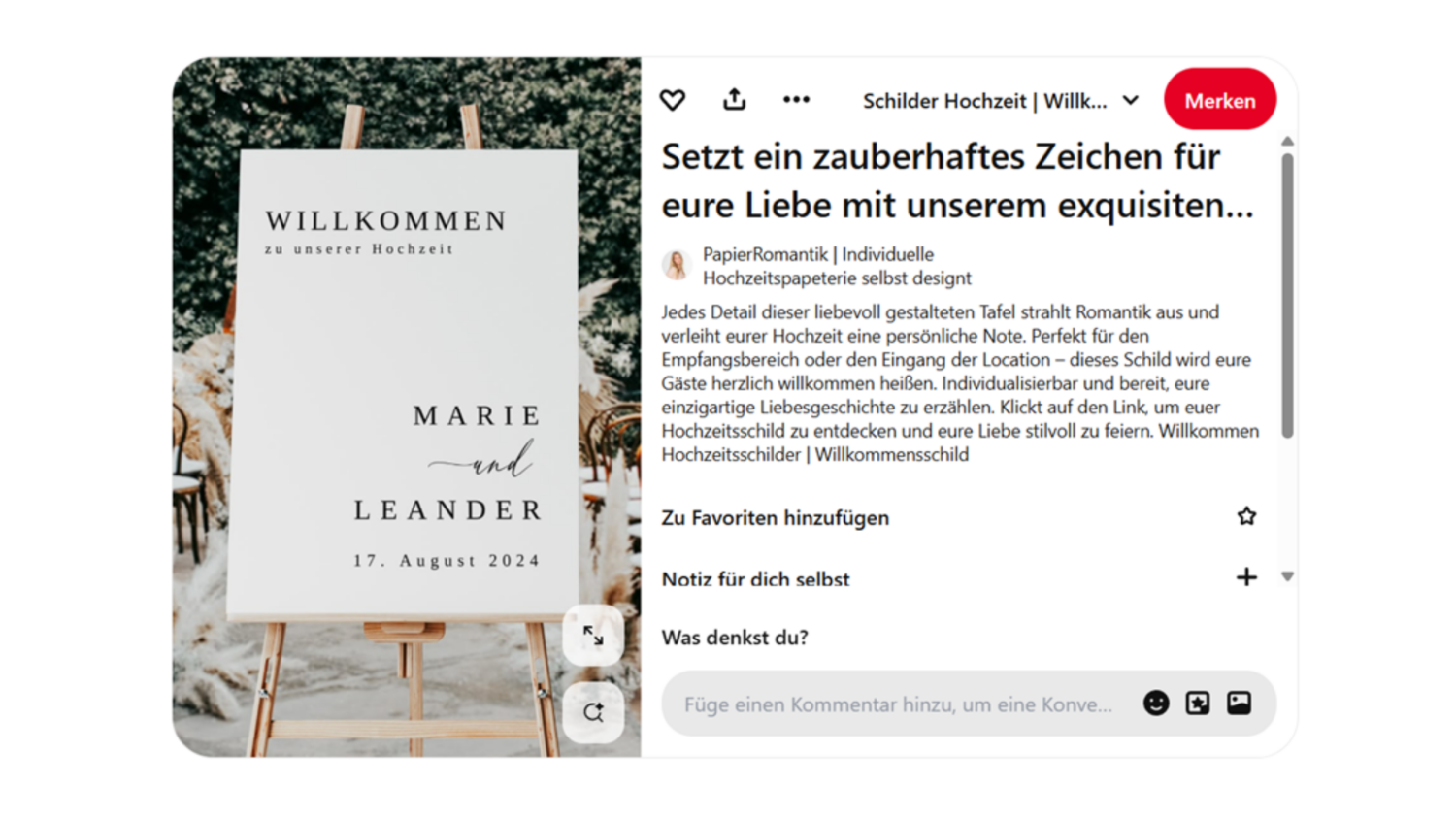The width and height of the screenshot is (1456, 819).
Task: Expand the image with fullscreen arrows icon
Action: pyautogui.click(x=593, y=636)
